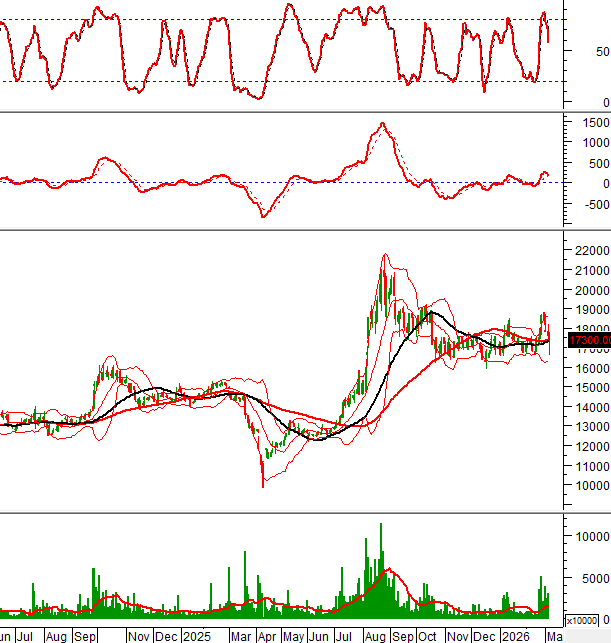Click the 2026 label on the time axis
Image resolution: width=611 pixels, height=643 pixels.
pos(516,635)
